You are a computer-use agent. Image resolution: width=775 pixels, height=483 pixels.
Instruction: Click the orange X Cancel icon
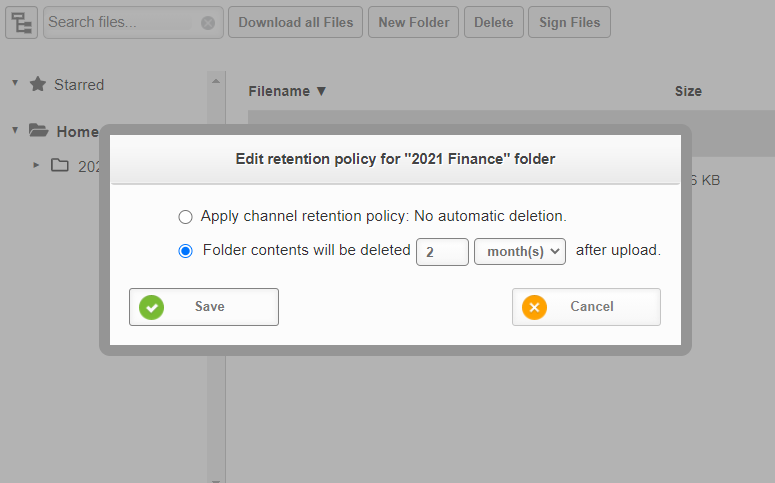point(534,307)
